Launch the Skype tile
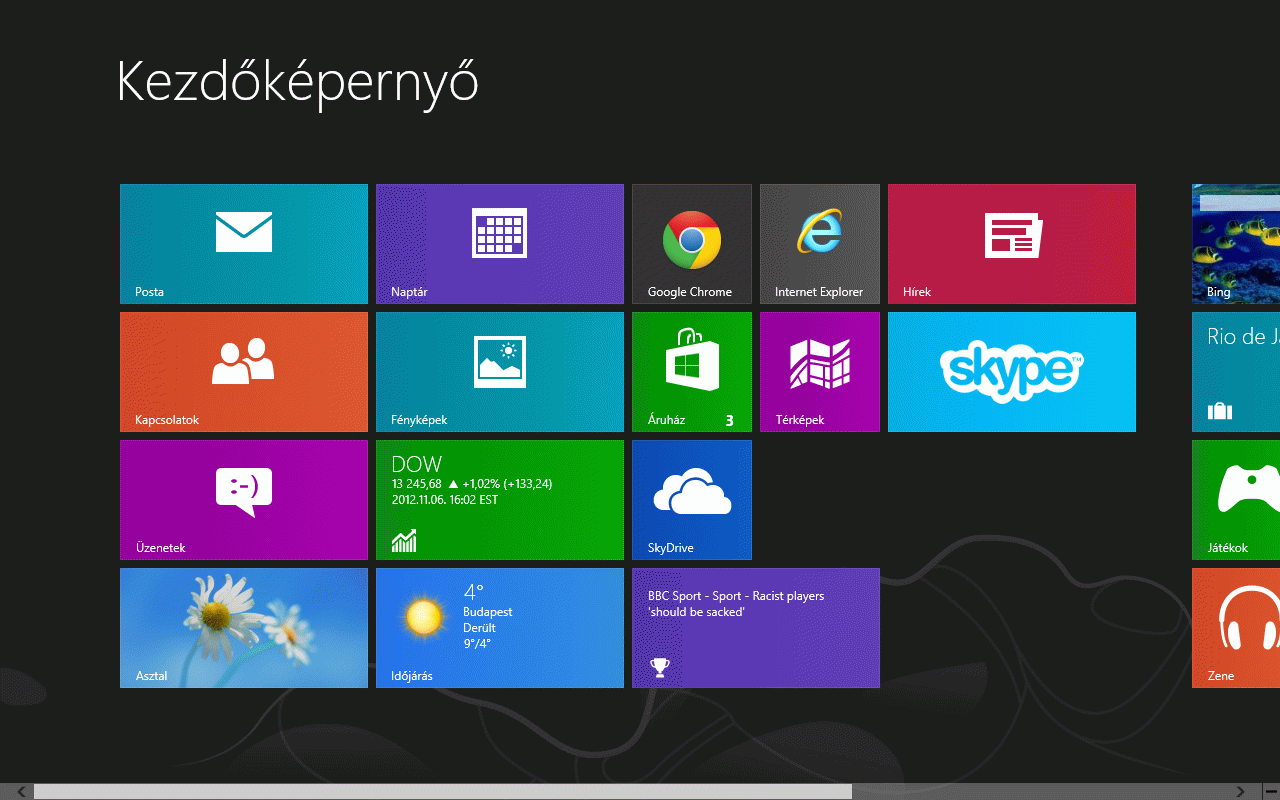Image resolution: width=1280 pixels, height=800 pixels. click(1011, 372)
